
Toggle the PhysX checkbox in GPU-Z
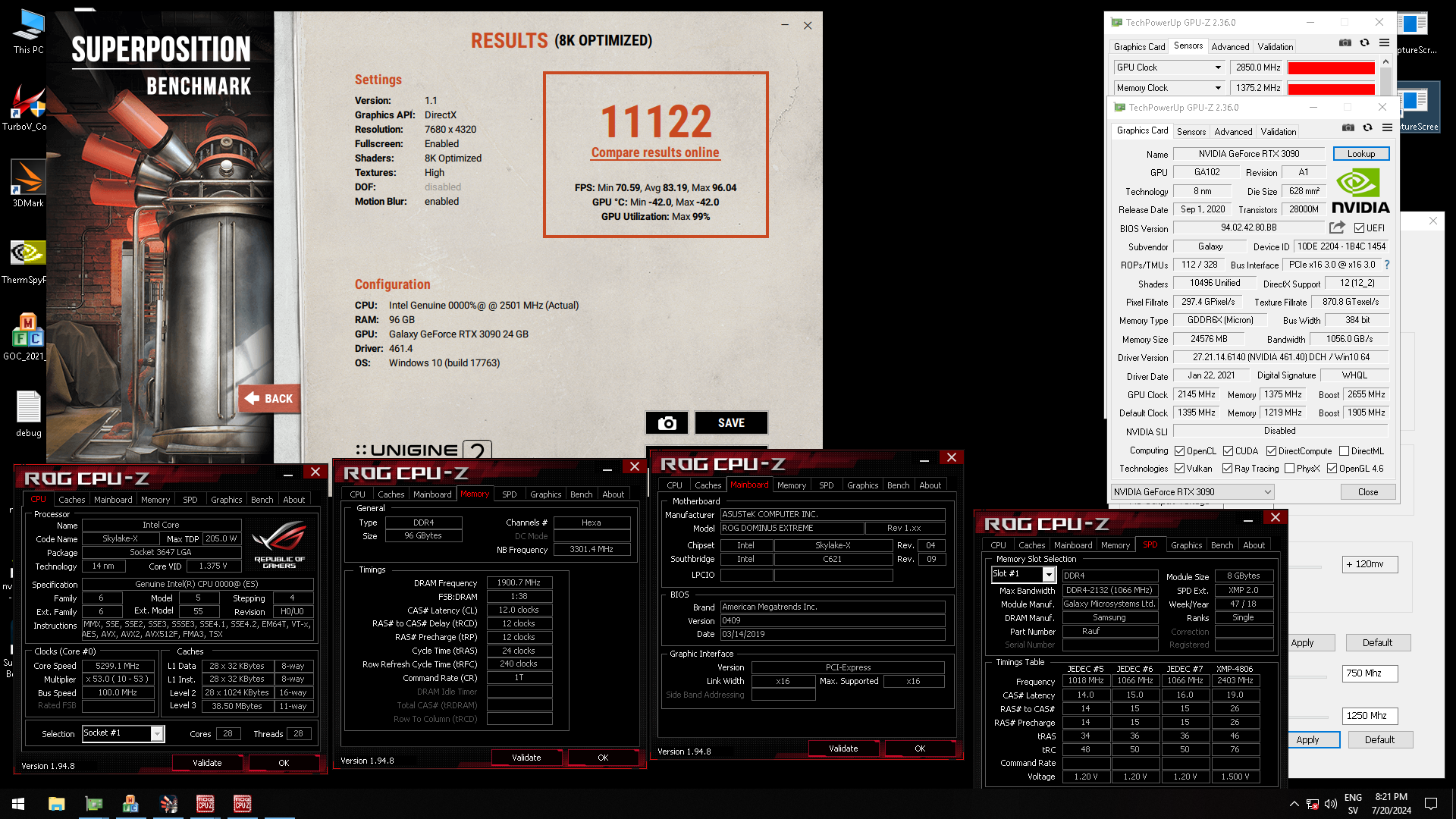[1289, 469]
